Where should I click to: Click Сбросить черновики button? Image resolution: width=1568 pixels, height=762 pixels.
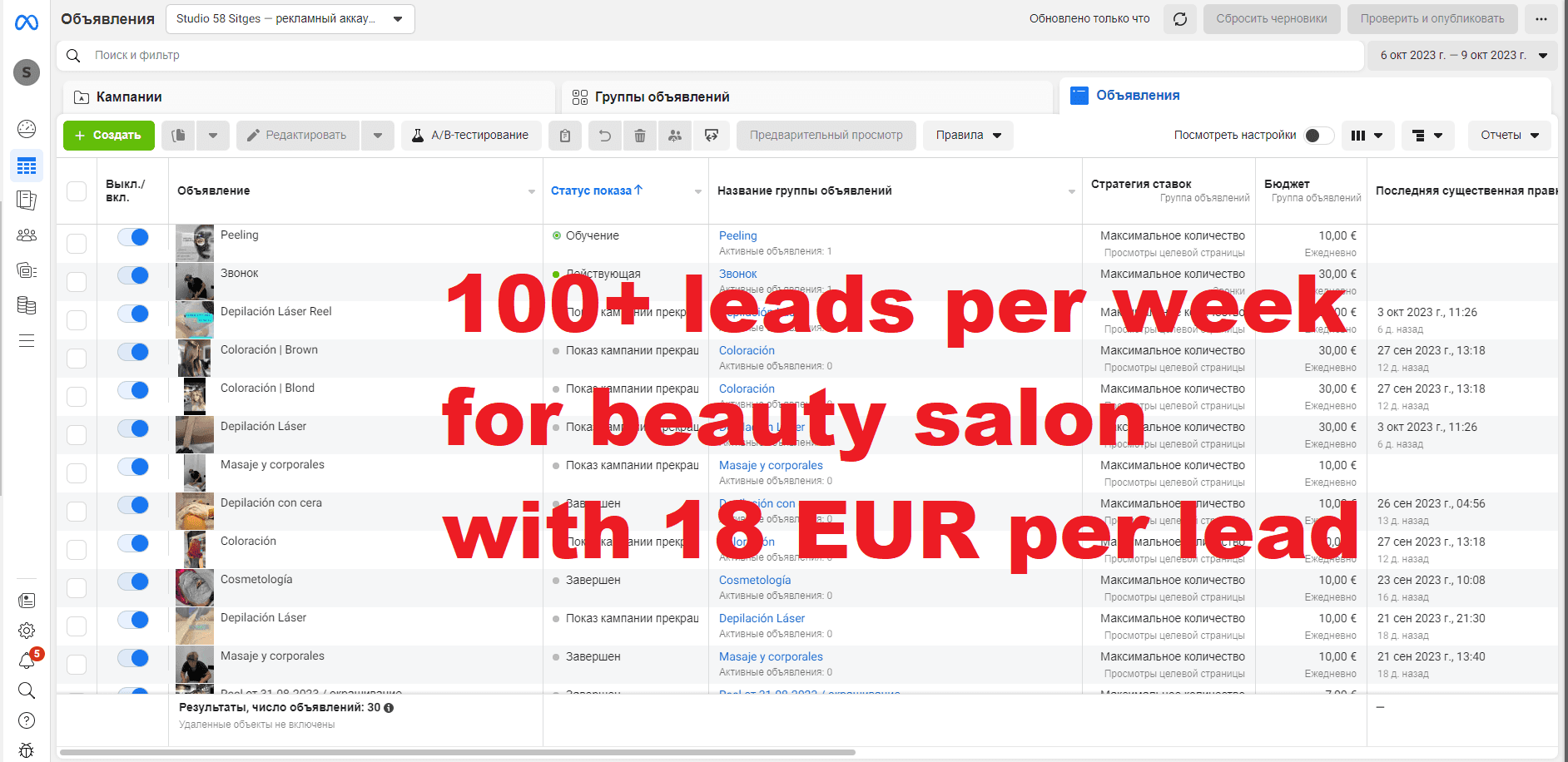(1272, 19)
